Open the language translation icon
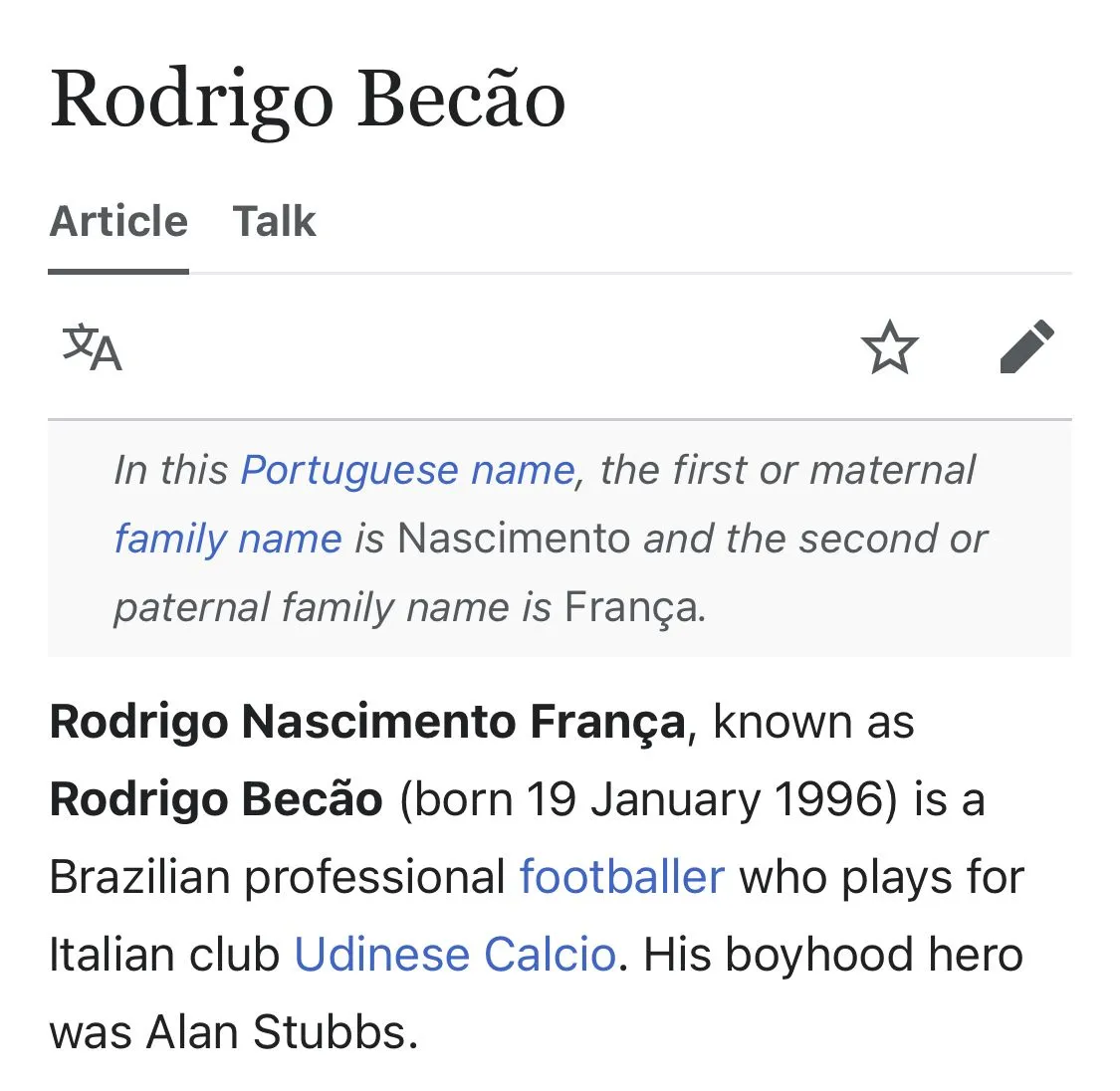Viewport: 1120px width, 1091px height. pos(92,347)
